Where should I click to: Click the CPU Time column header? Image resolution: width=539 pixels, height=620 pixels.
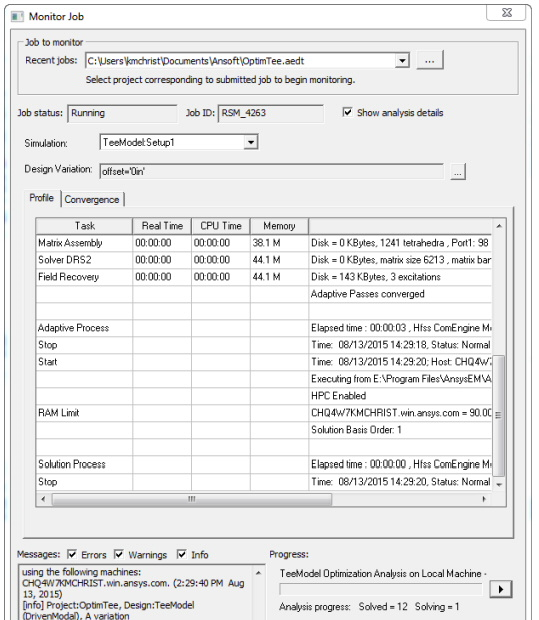pos(221,226)
